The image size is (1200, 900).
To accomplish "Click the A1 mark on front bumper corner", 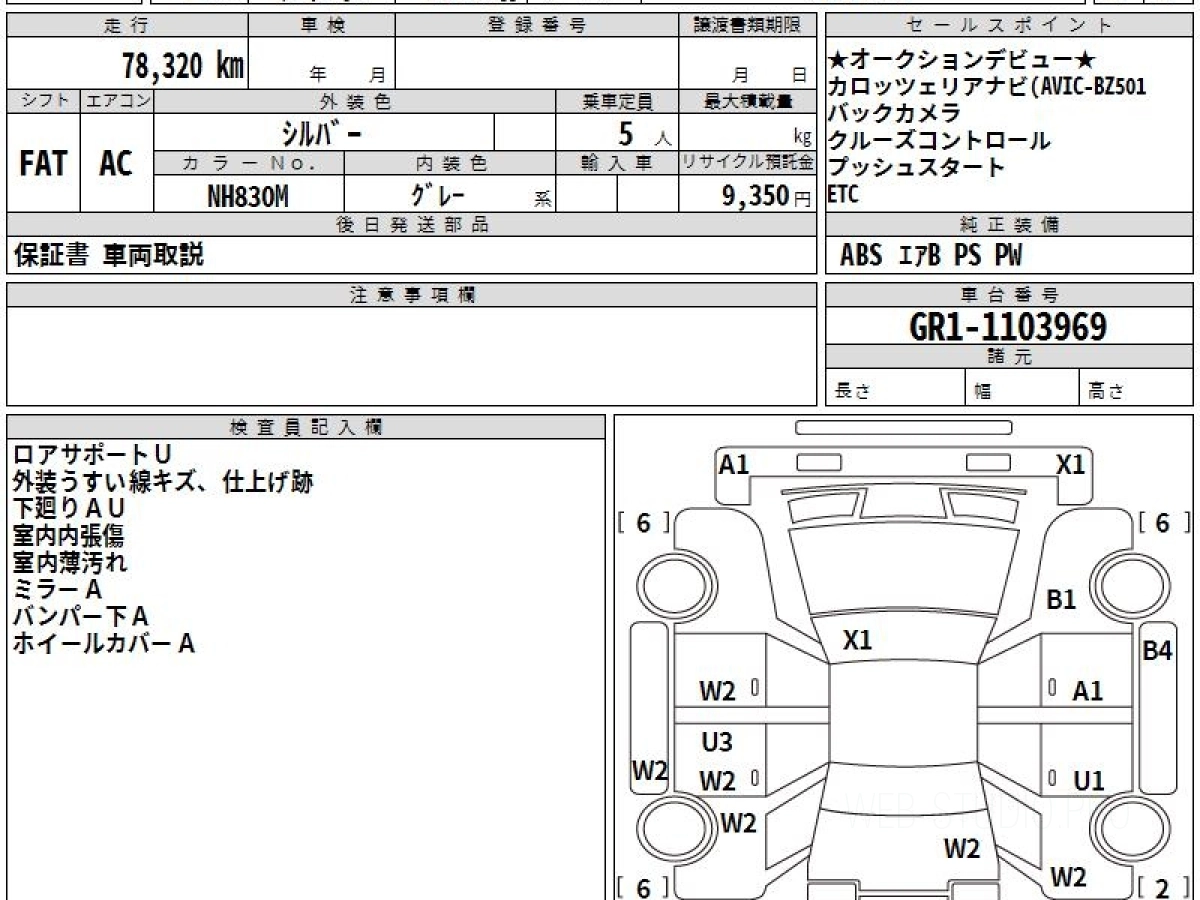I will point(734,464).
